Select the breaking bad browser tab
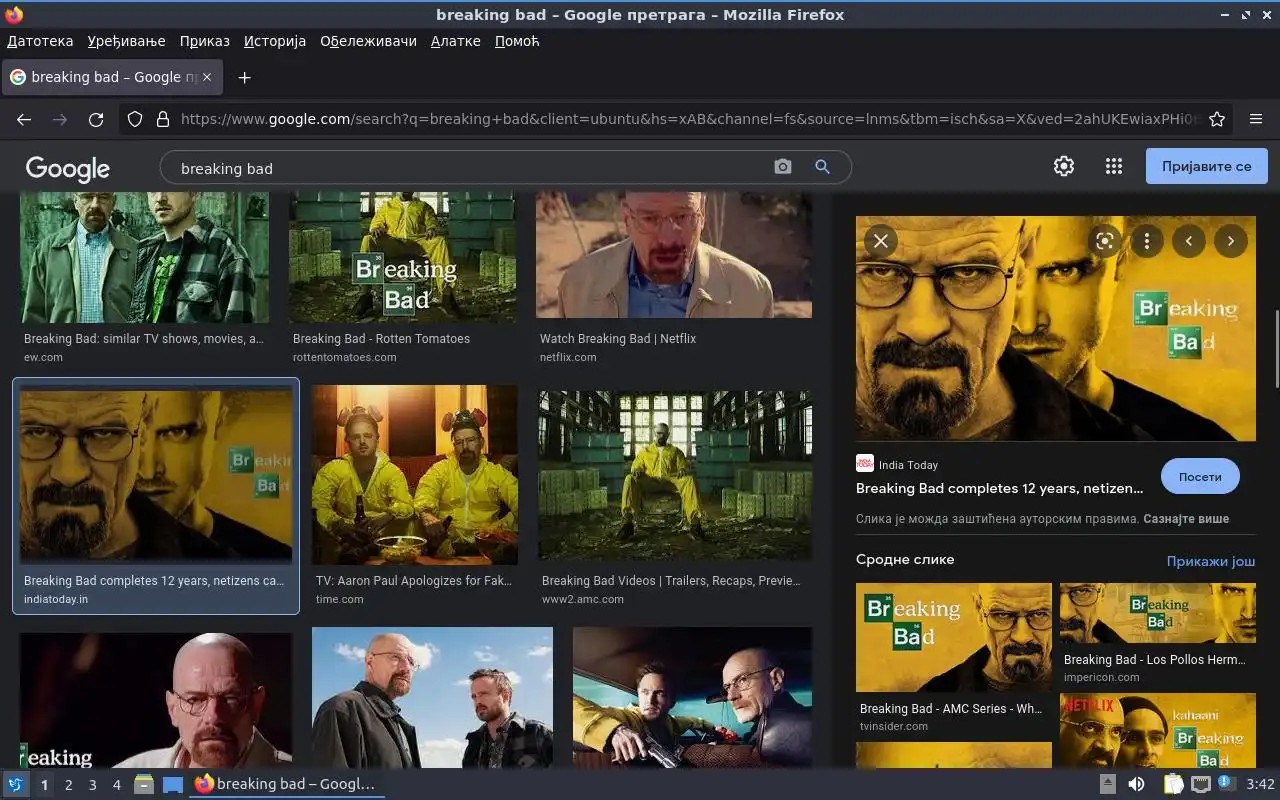The image size is (1280, 800). coord(111,77)
